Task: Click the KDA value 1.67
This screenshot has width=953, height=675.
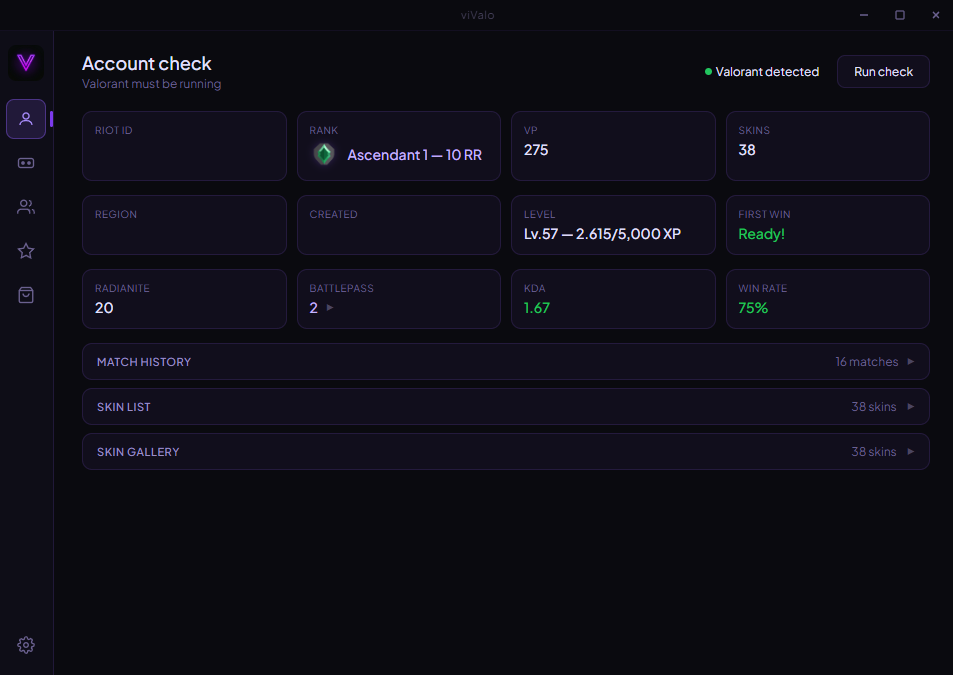Action: 537,308
